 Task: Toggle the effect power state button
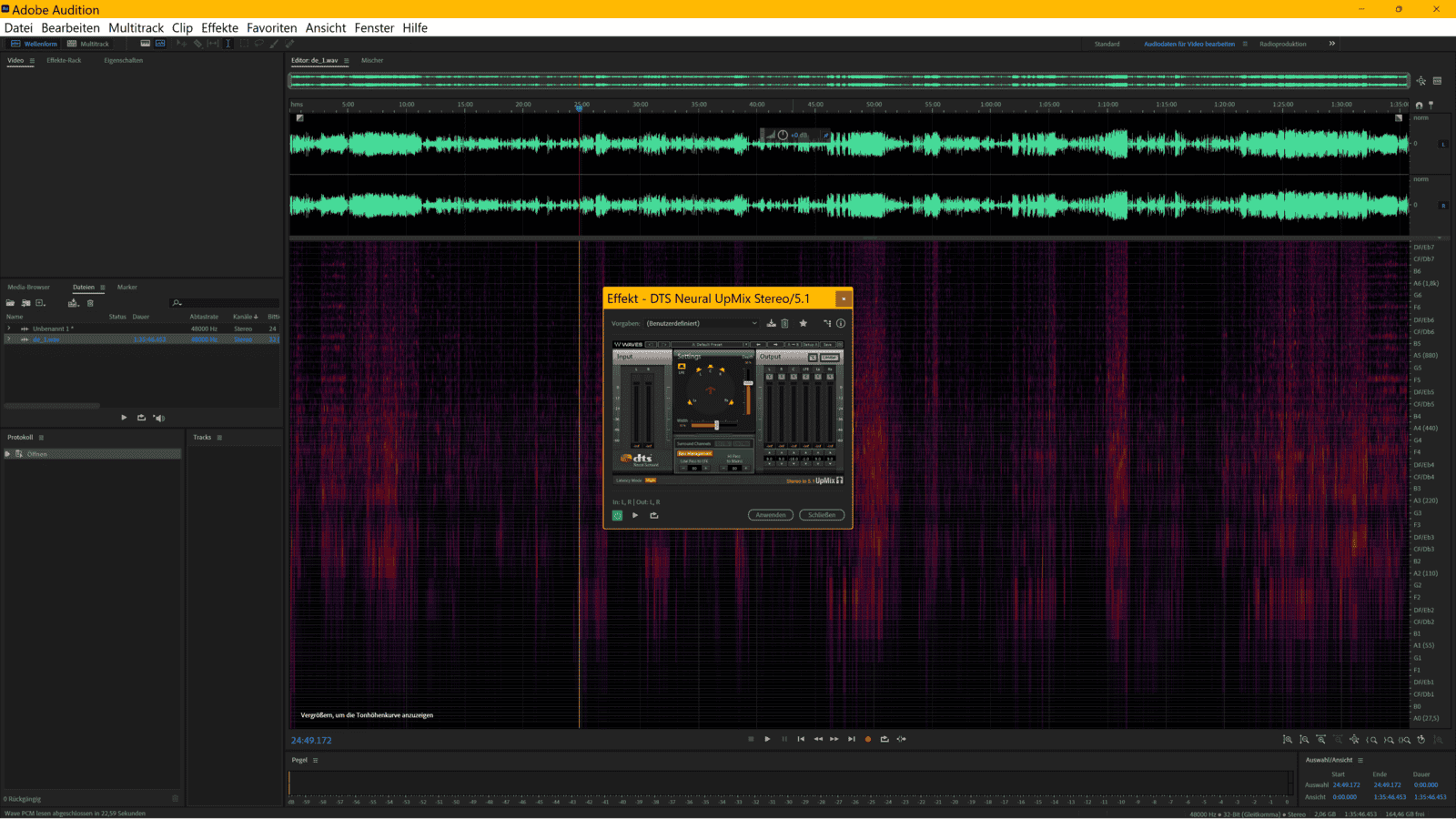click(x=617, y=515)
